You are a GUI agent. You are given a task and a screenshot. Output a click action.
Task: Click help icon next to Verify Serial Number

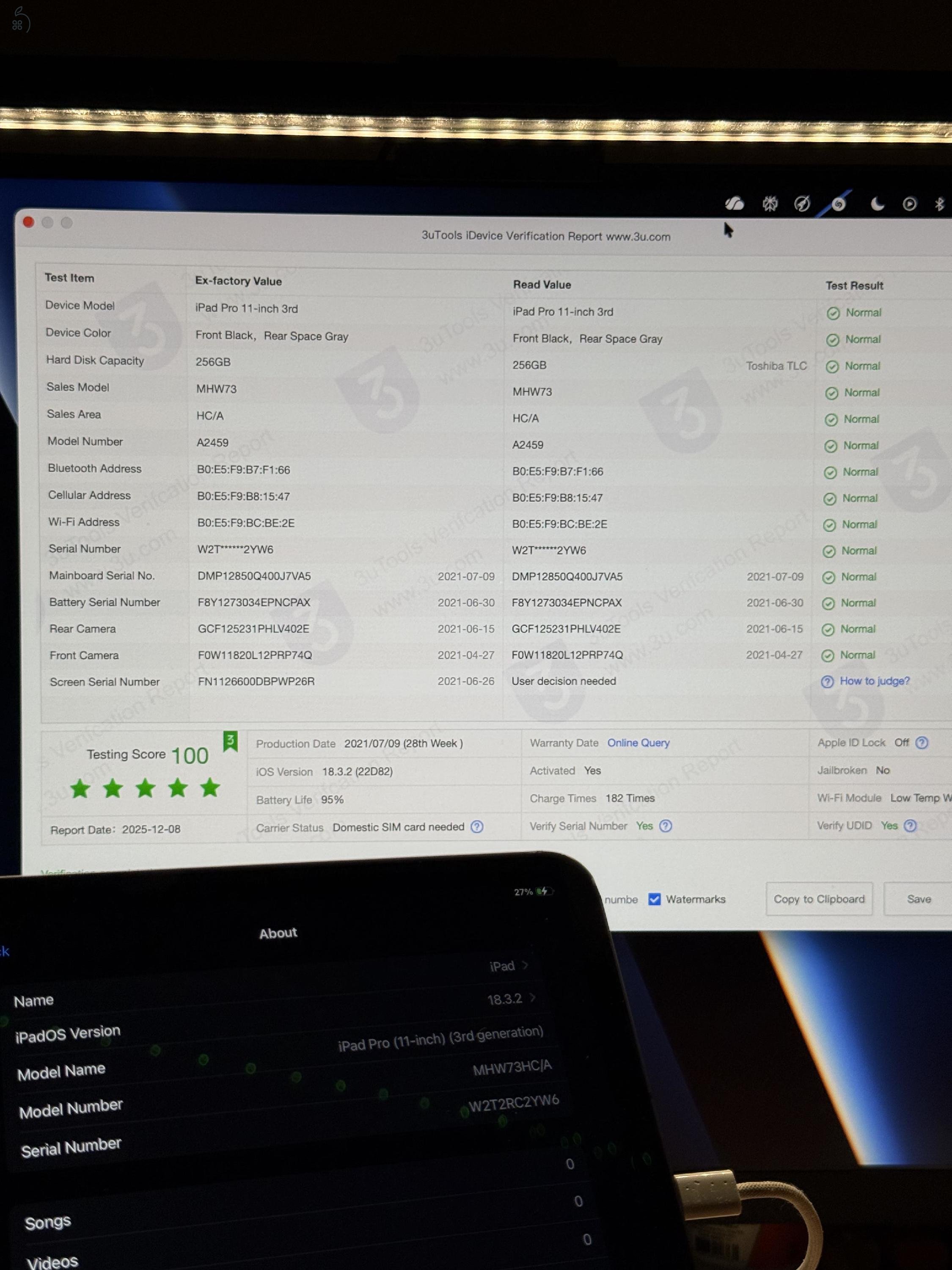click(666, 825)
